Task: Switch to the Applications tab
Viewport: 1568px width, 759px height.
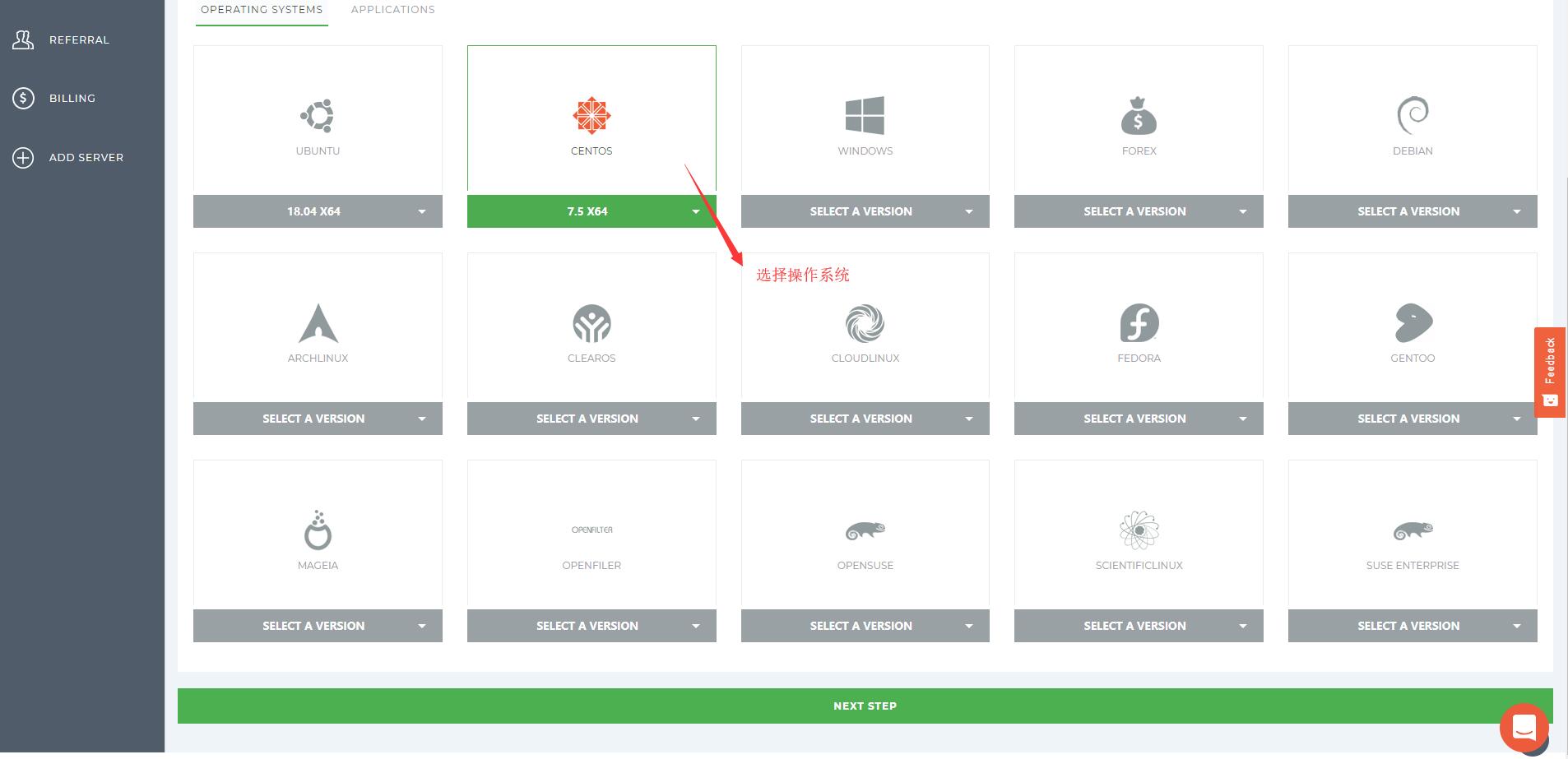Action: coord(393,10)
